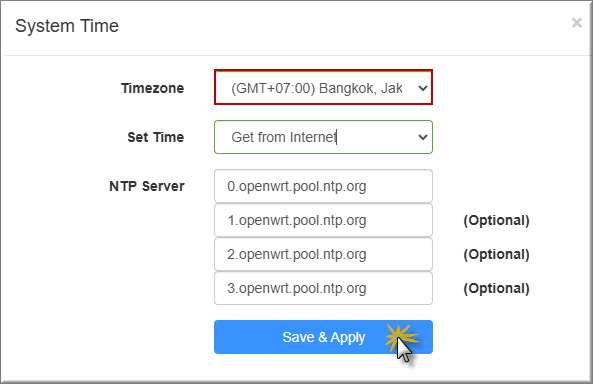This screenshot has width=593, height=384.
Task: Select the (GMT+07:00) Bangkok timezone value
Action: coord(317,88)
